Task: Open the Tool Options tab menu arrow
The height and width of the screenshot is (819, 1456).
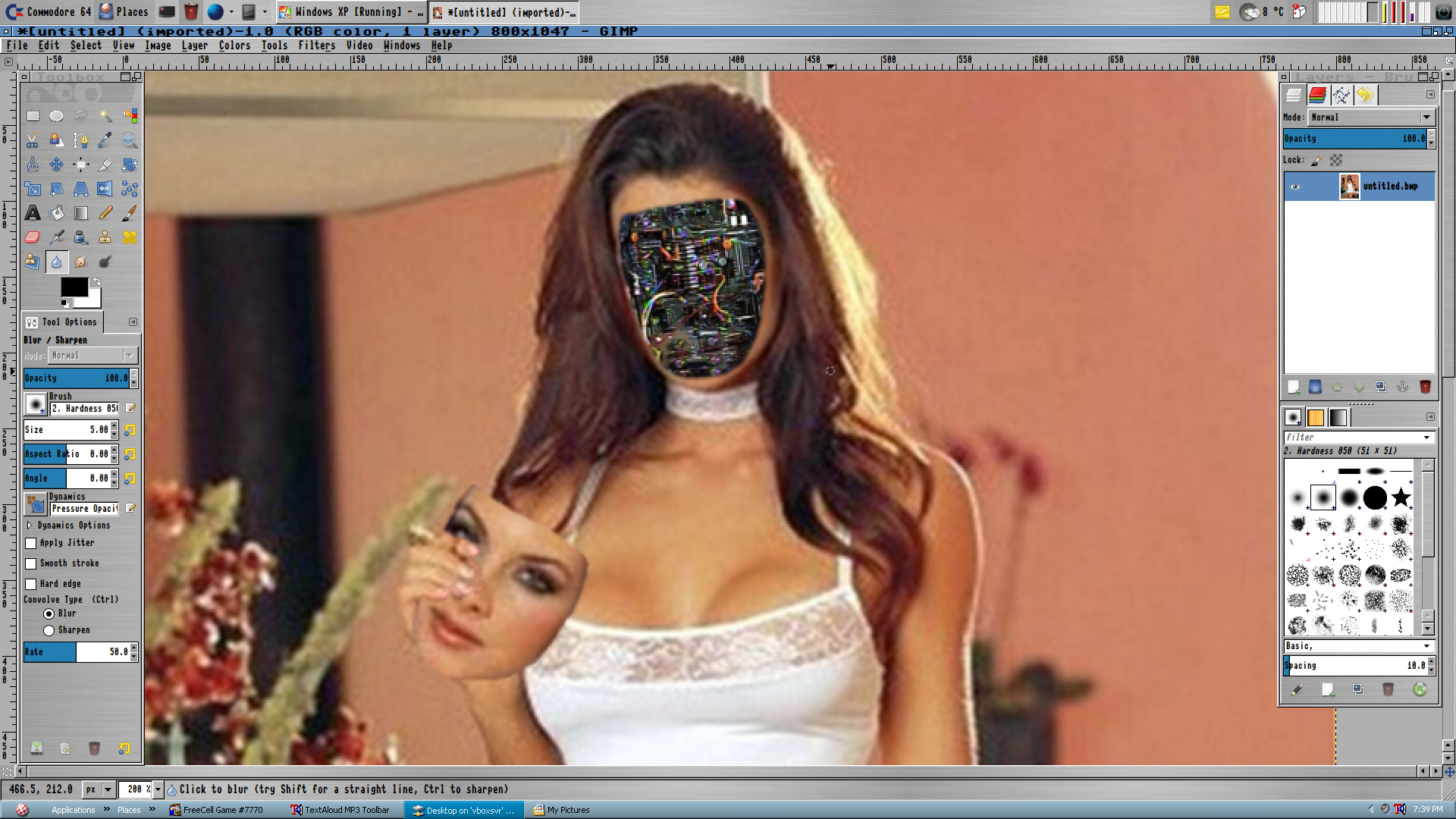Action: coord(133,322)
